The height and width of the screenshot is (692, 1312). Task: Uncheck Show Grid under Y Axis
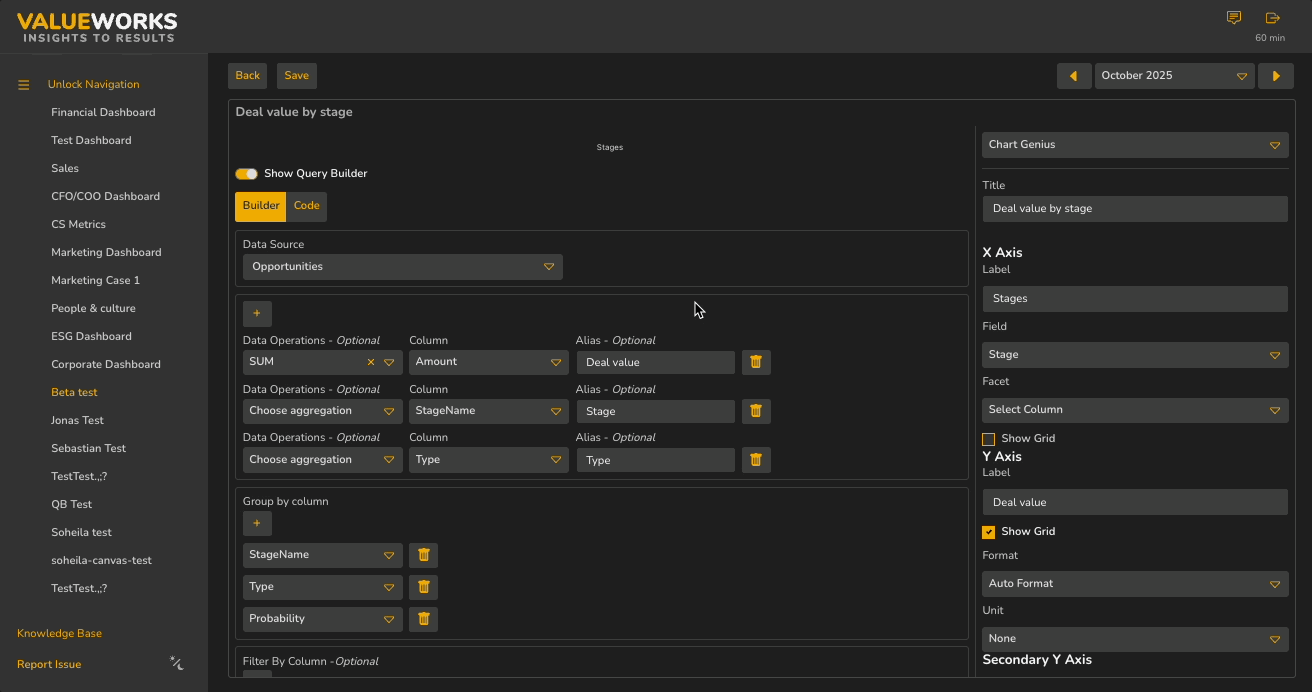click(988, 532)
